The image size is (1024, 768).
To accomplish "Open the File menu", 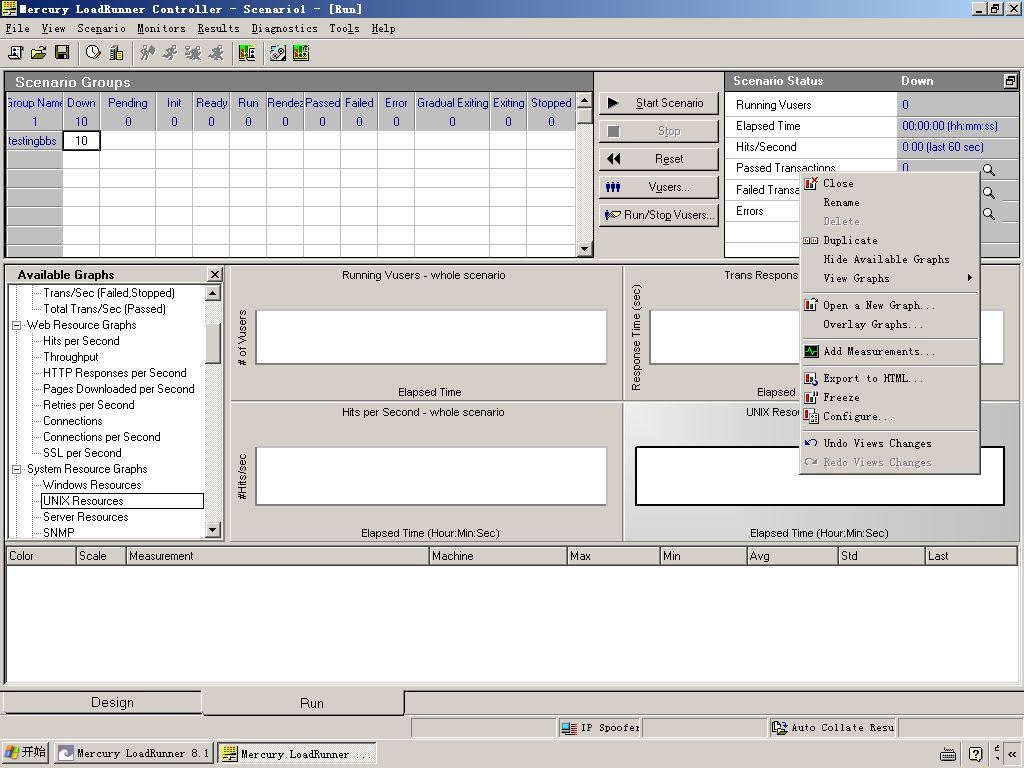I will tap(18, 29).
